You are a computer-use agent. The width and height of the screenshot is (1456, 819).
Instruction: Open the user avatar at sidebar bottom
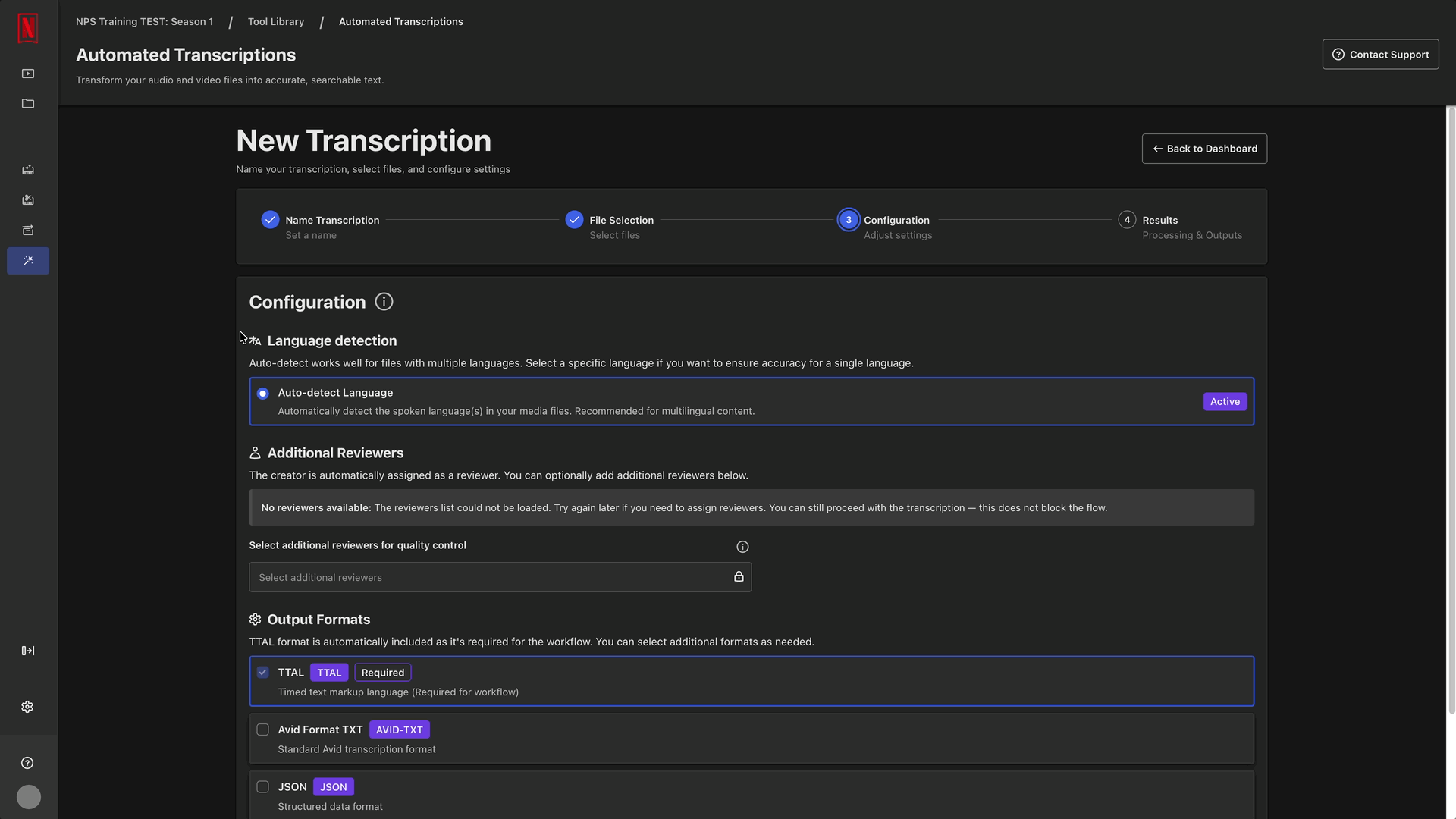29,797
